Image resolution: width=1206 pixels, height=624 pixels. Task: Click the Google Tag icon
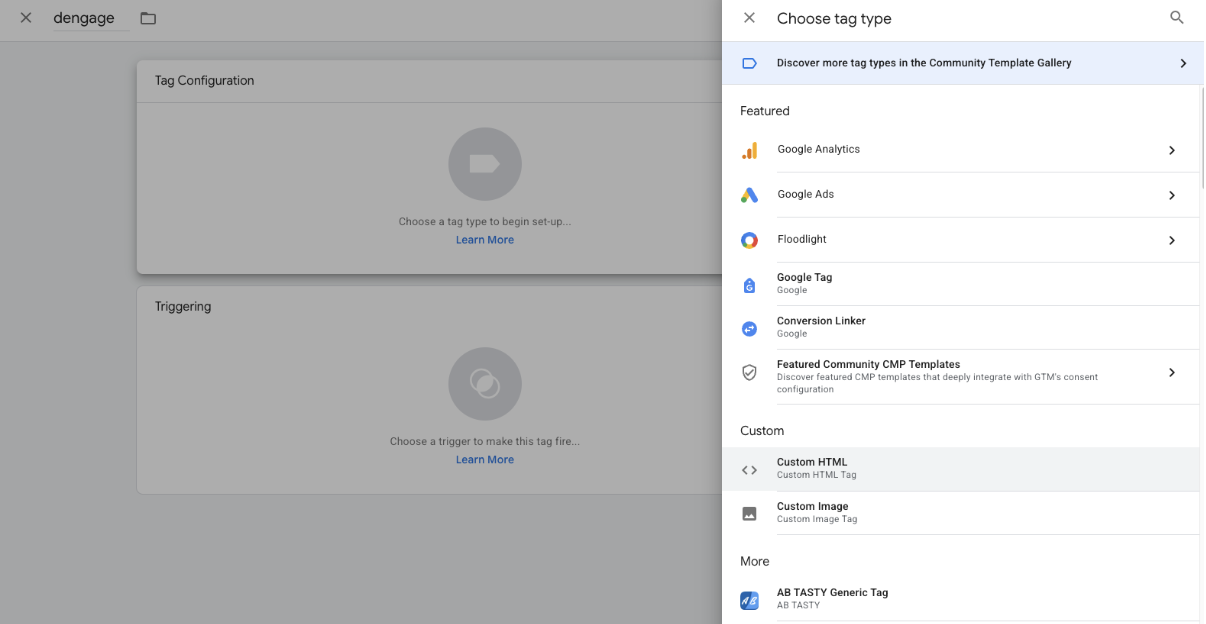tap(749, 285)
